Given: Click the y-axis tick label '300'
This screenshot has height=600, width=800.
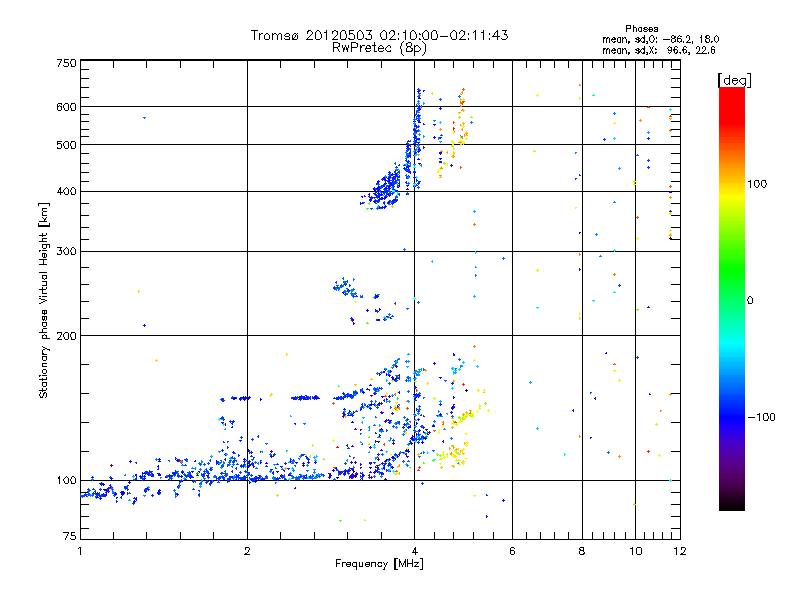Looking at the screenshot, I should click(66, 252).
